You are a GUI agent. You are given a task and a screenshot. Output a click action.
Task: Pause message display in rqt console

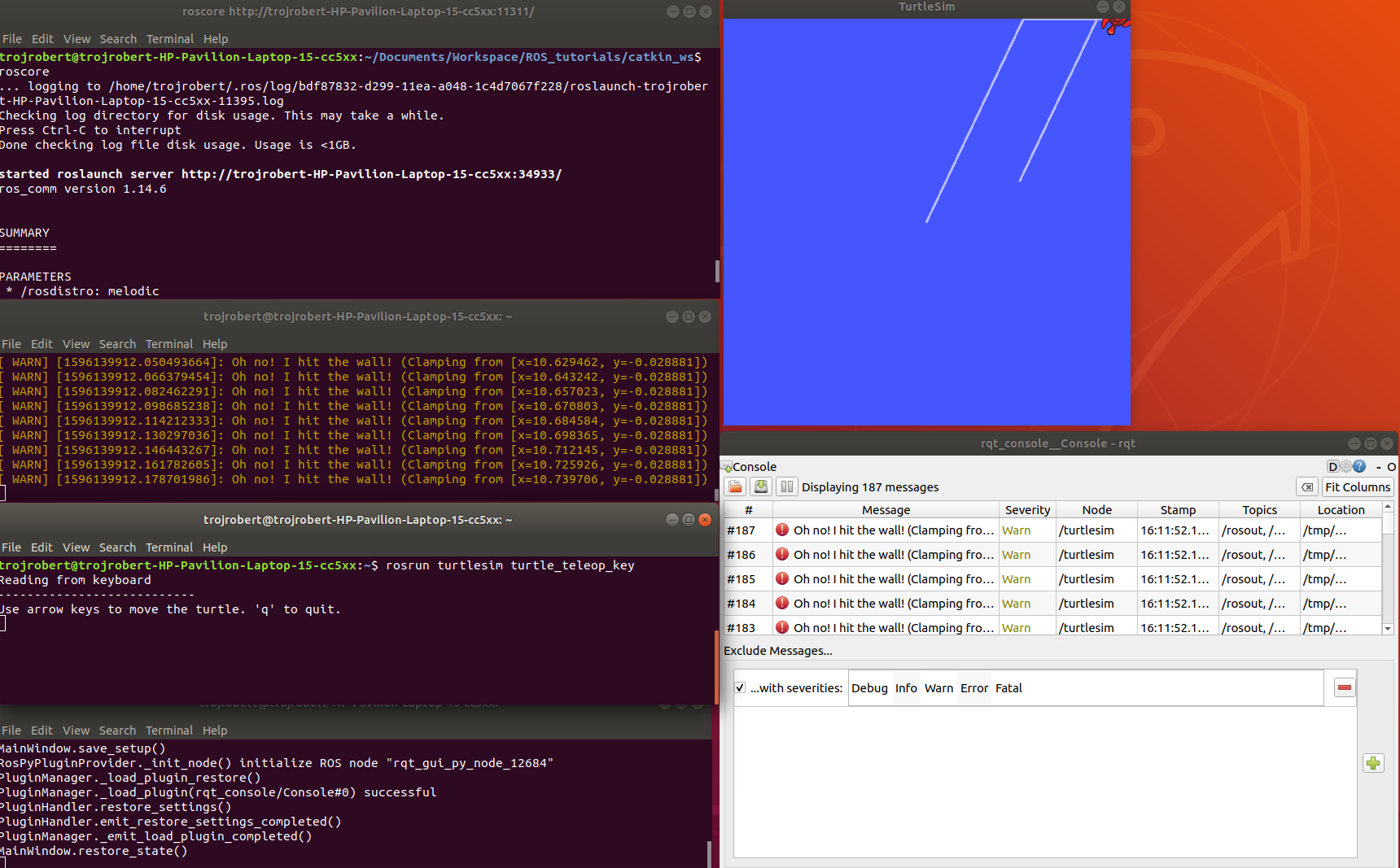click(x=786, y=487)
